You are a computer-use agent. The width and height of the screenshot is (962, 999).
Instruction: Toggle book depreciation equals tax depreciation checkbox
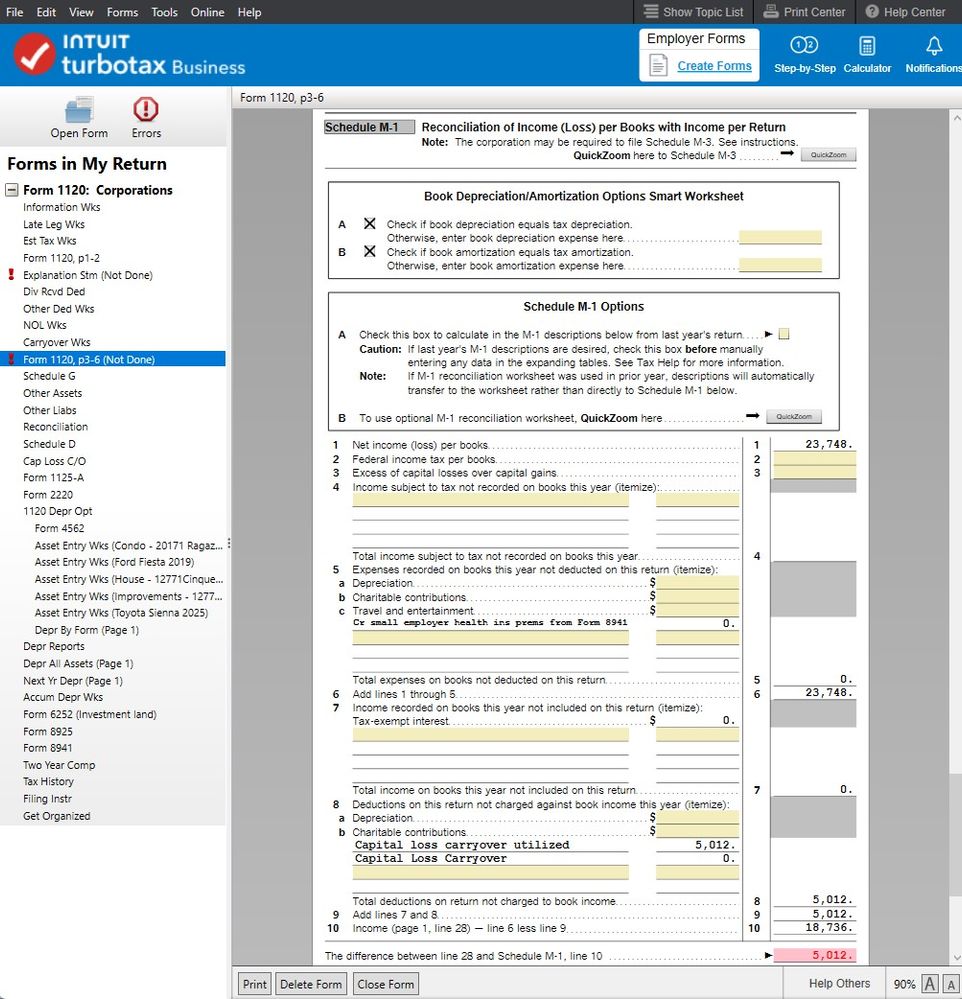tap(370, 224)
